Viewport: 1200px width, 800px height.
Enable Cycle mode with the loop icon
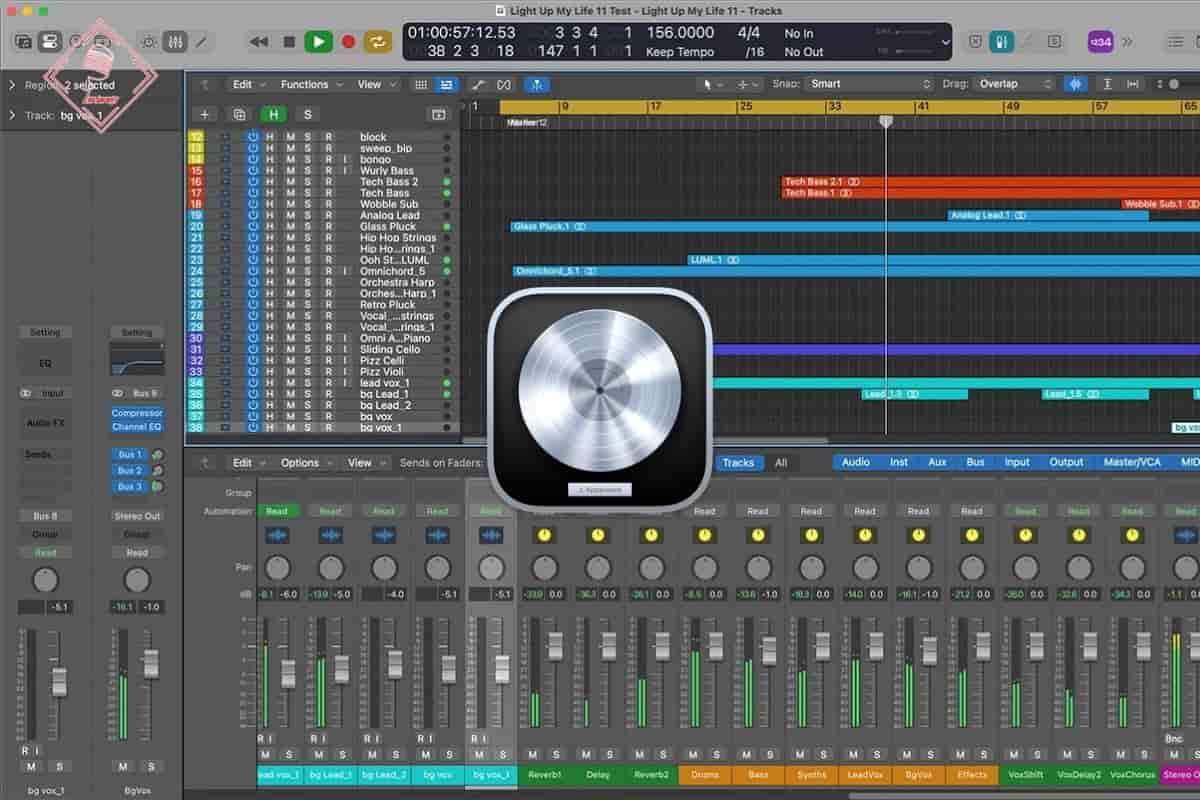coord(381,41)
